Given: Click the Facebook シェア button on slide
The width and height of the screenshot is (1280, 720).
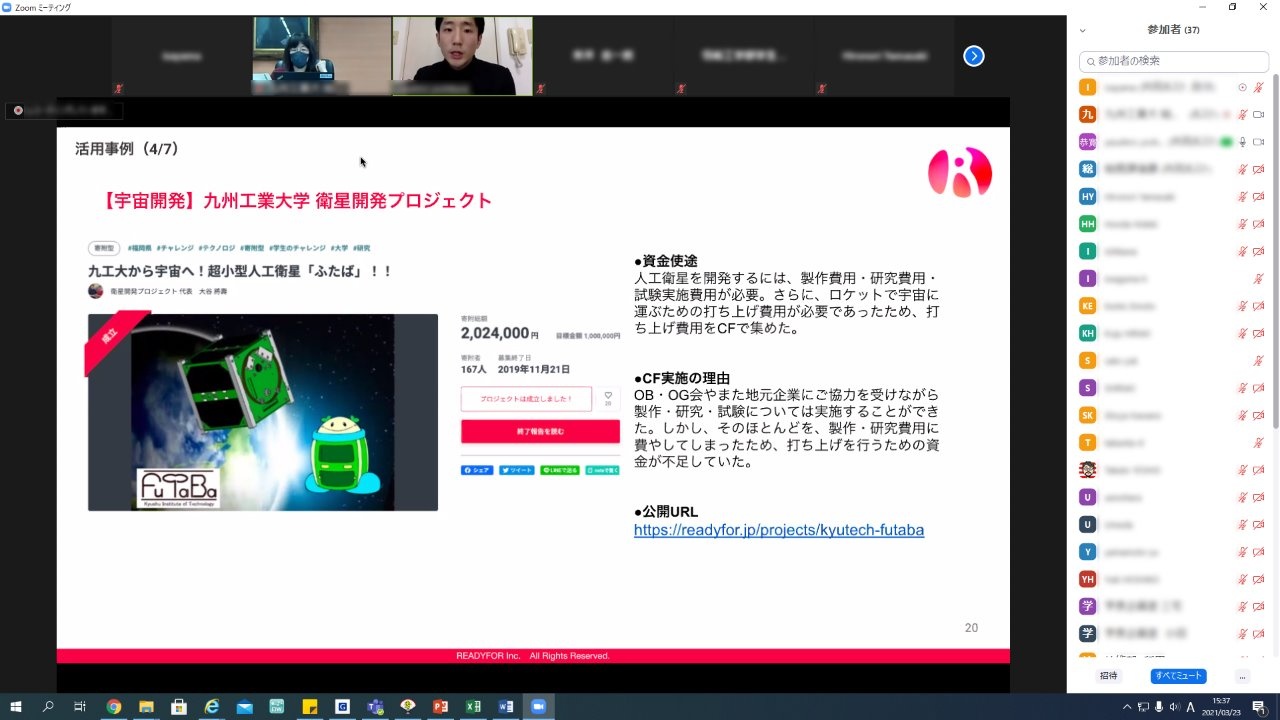Looking at the screenshot, I should point(477,469).
